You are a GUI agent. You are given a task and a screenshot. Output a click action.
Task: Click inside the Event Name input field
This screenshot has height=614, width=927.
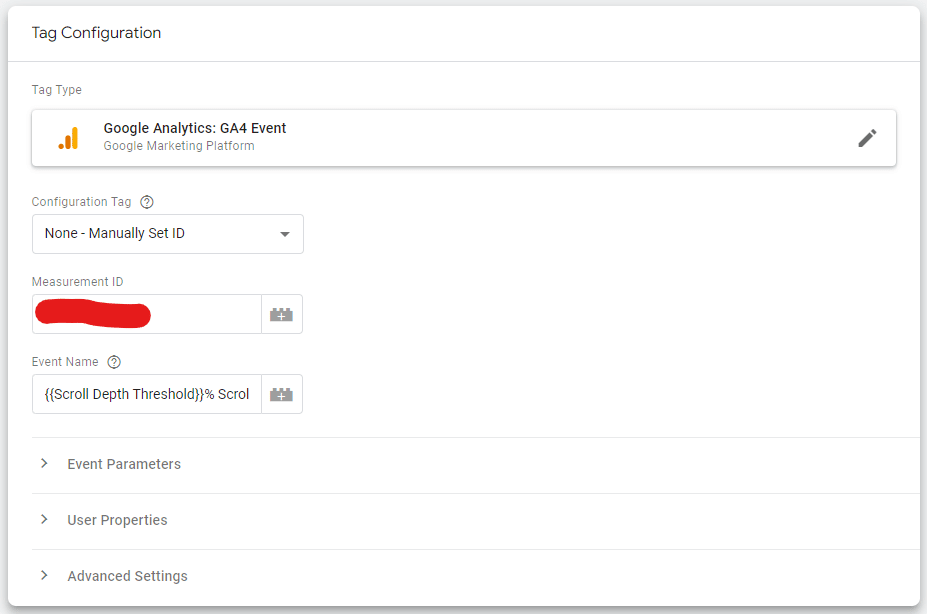coord(147,394)
